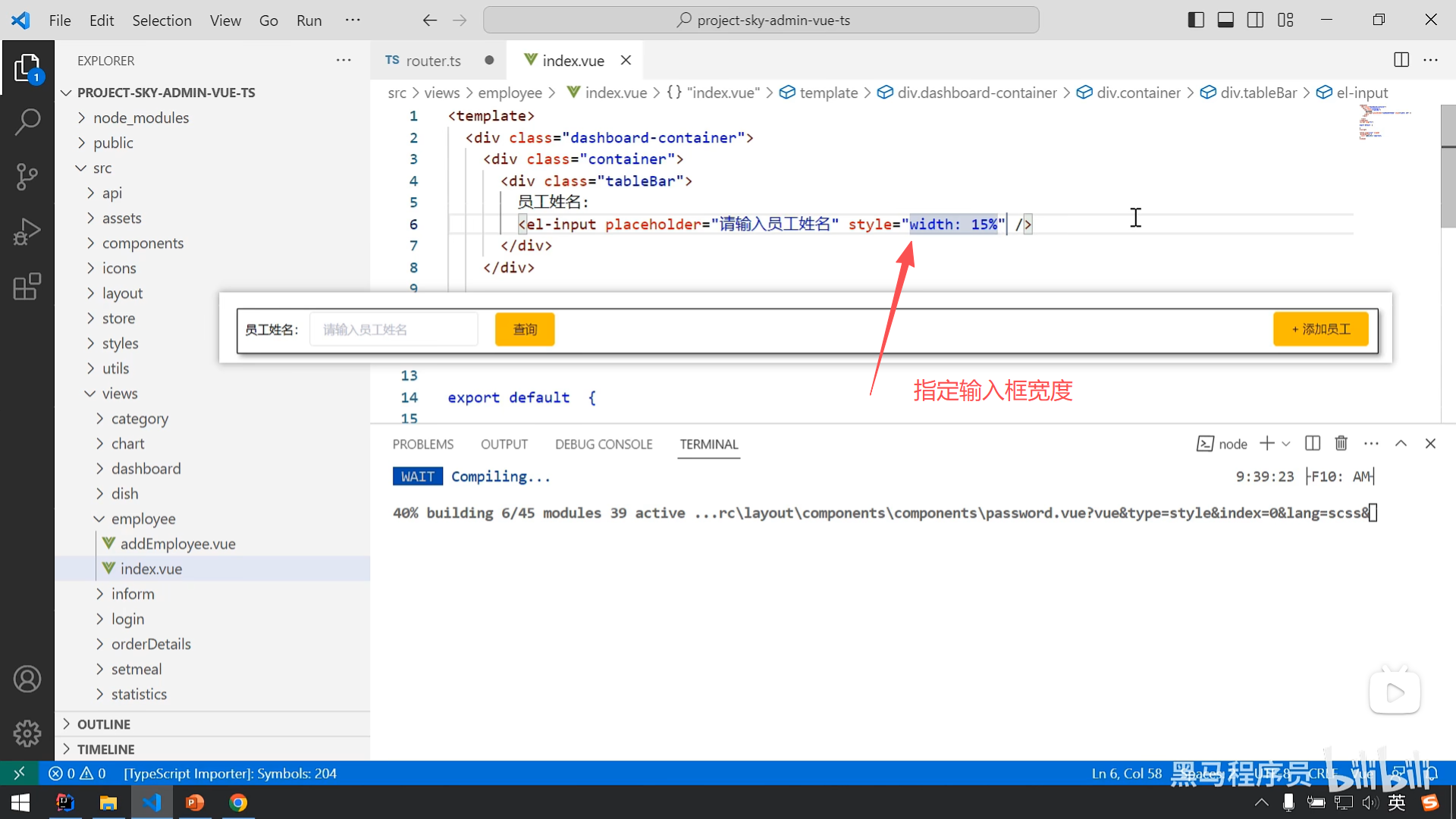Switch to the PROBLEMS panel tab
The width and height of the screenshot is (1456, 819).
tap(422, 444)
